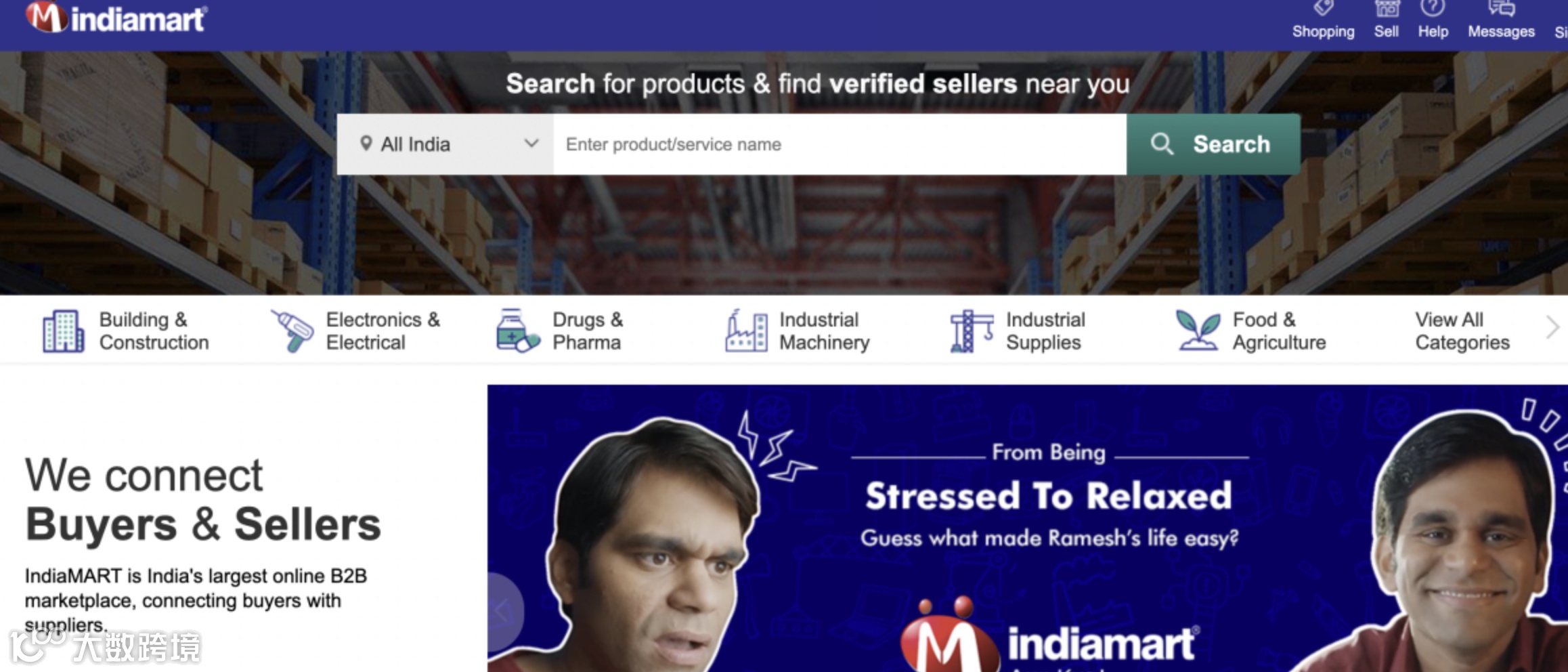Click the Building & Construction building icon

pos(63,331)
